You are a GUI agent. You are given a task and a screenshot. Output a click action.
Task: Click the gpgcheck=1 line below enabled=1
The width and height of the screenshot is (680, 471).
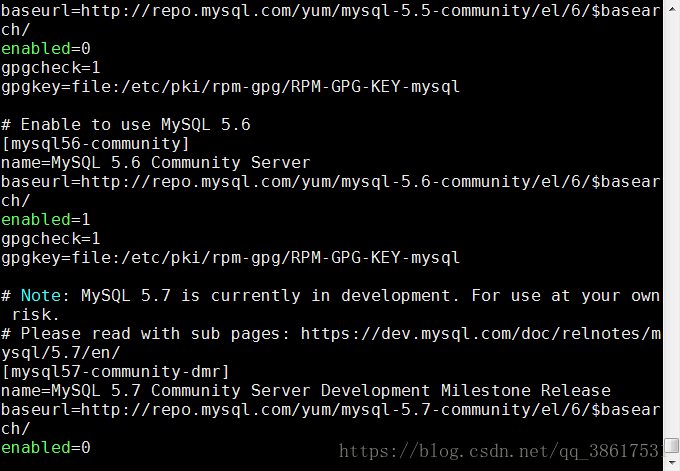pyautogui.click(x=51, y=239)
